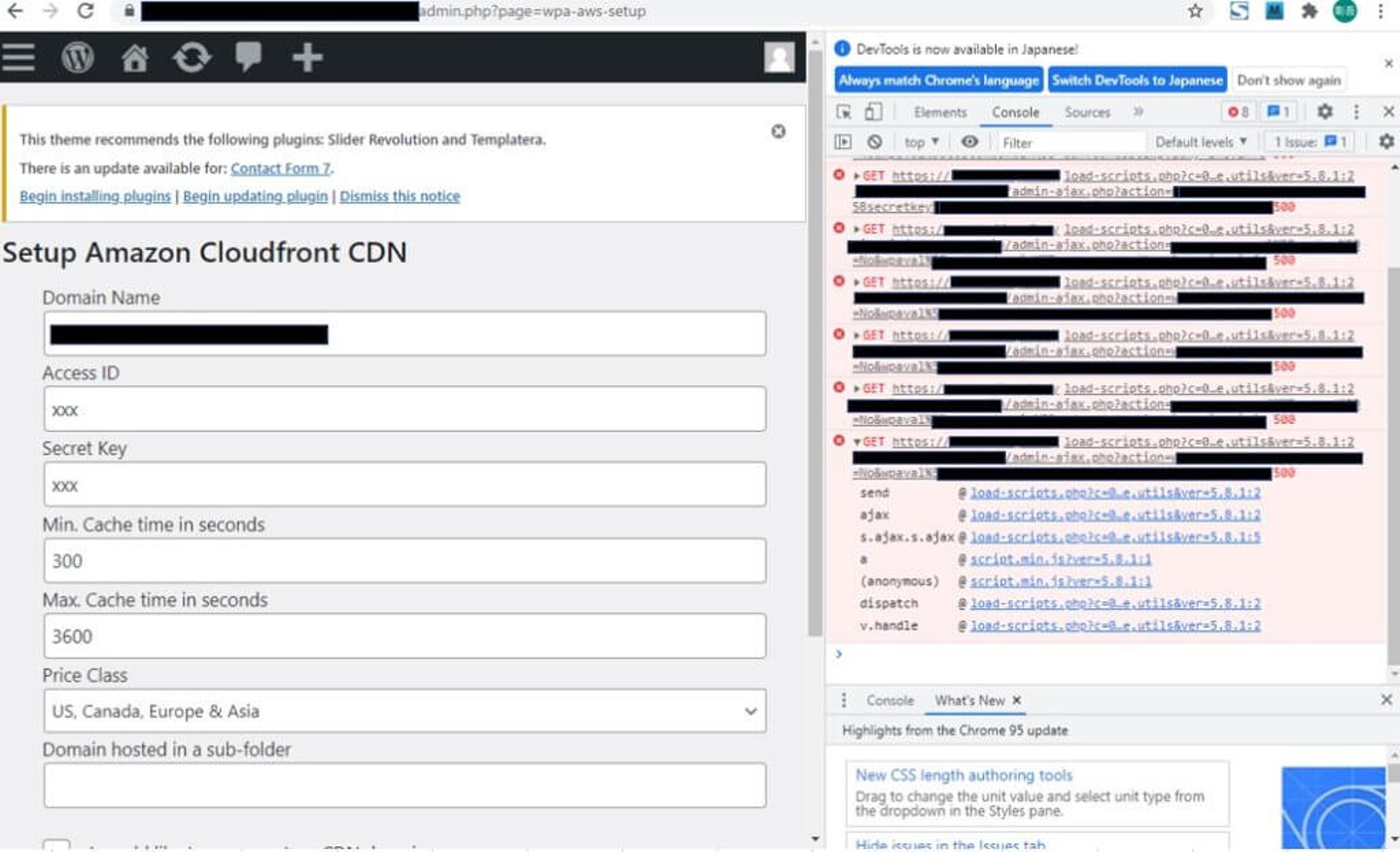Click the plus icon to add new content
Viewport: 1400px width, 852px height.
[307, 57]
